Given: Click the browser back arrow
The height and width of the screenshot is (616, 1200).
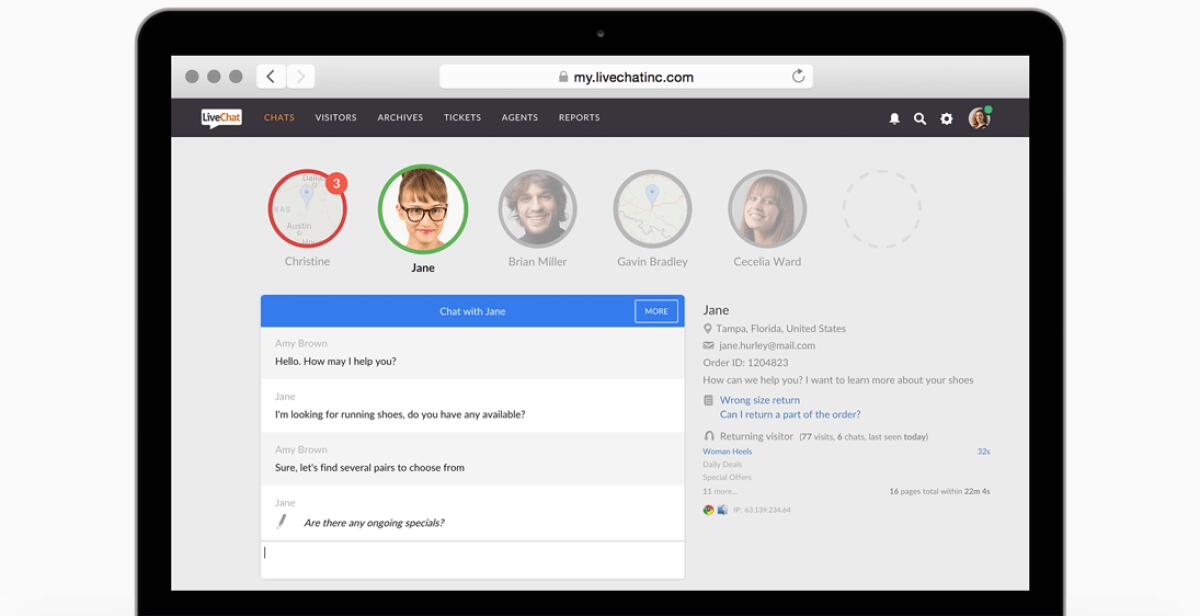Looking at the screenshot, I should (x=270, y=75).
